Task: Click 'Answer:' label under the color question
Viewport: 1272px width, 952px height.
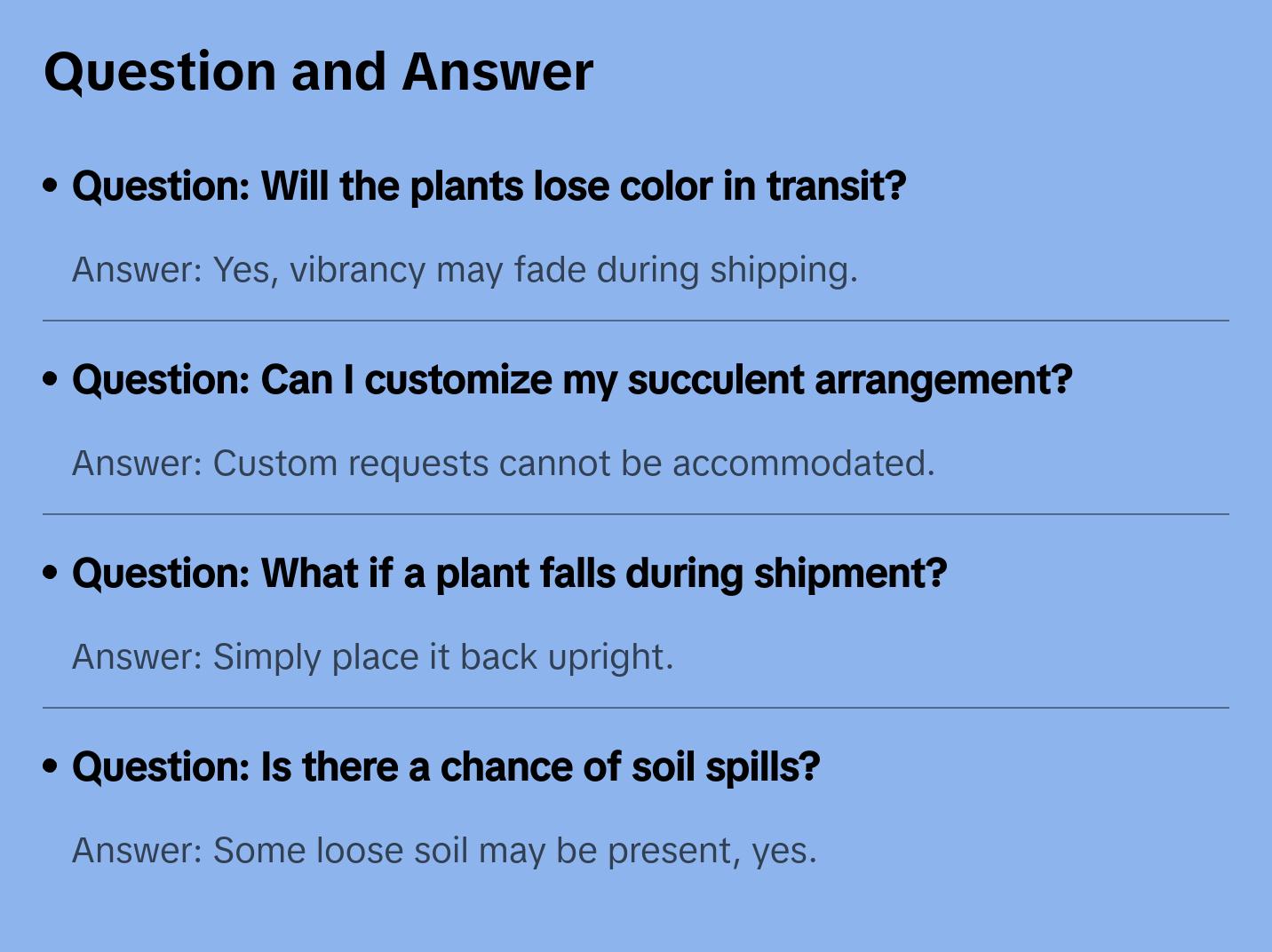Action: 138,270
